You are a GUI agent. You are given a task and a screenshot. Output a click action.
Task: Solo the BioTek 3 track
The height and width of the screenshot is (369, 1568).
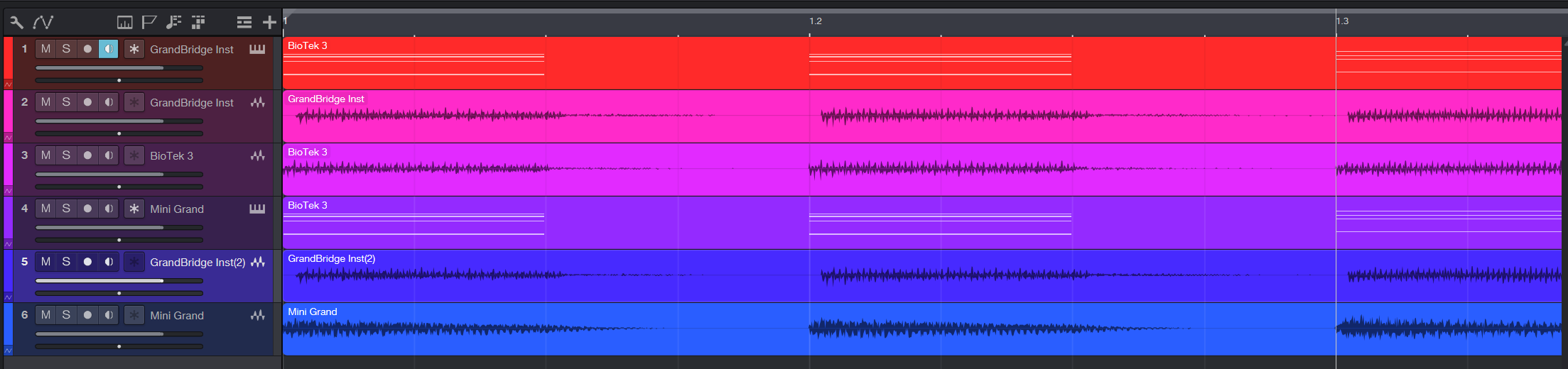click(x=66, y=155)
